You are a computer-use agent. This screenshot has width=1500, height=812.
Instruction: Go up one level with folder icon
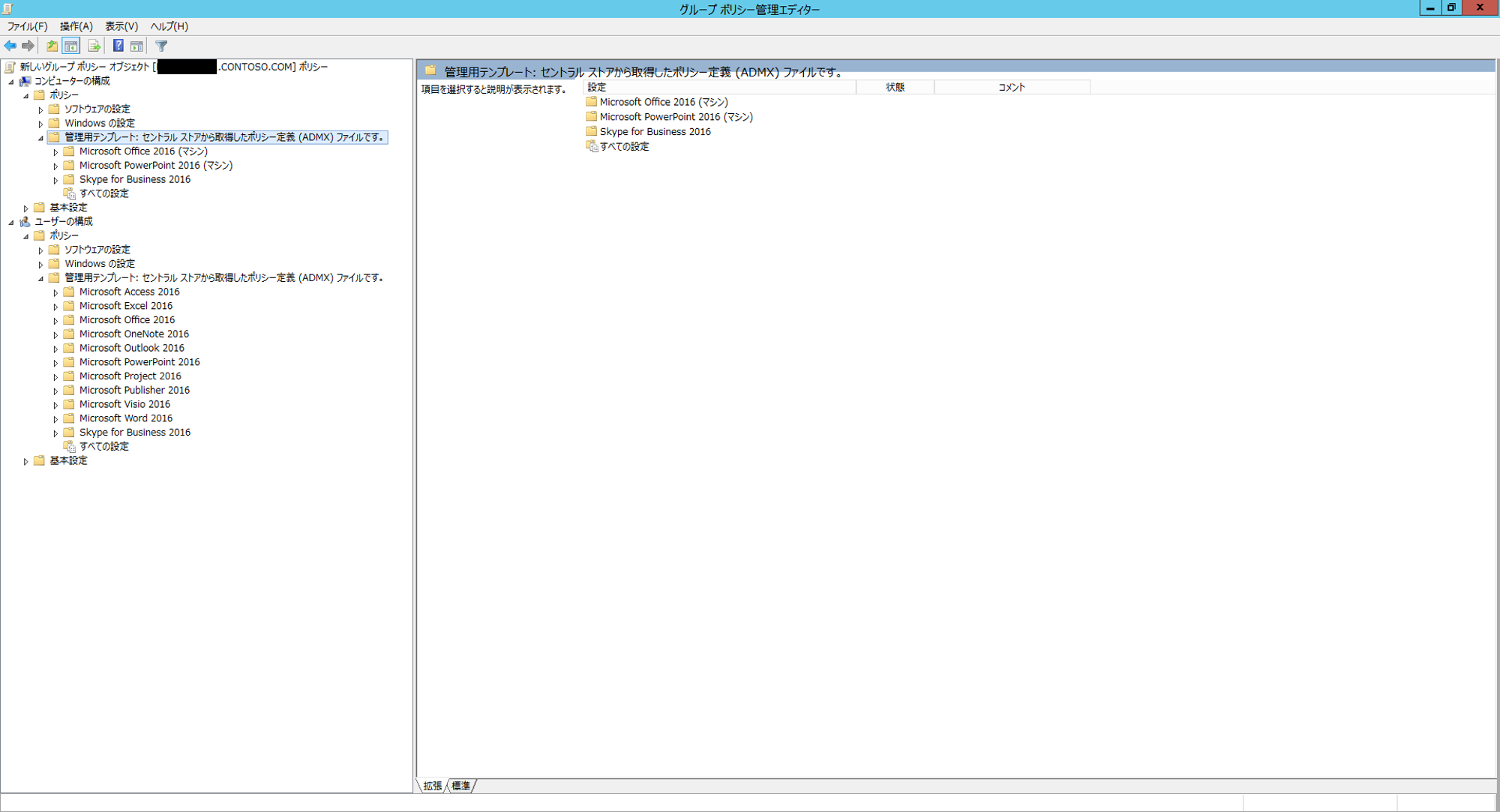click(x=52, y=46)
